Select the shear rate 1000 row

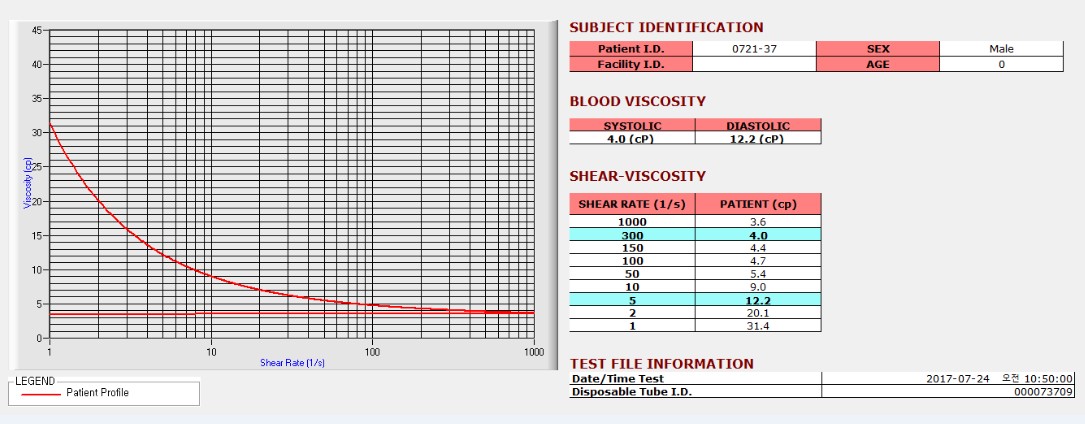coord(695,222)
